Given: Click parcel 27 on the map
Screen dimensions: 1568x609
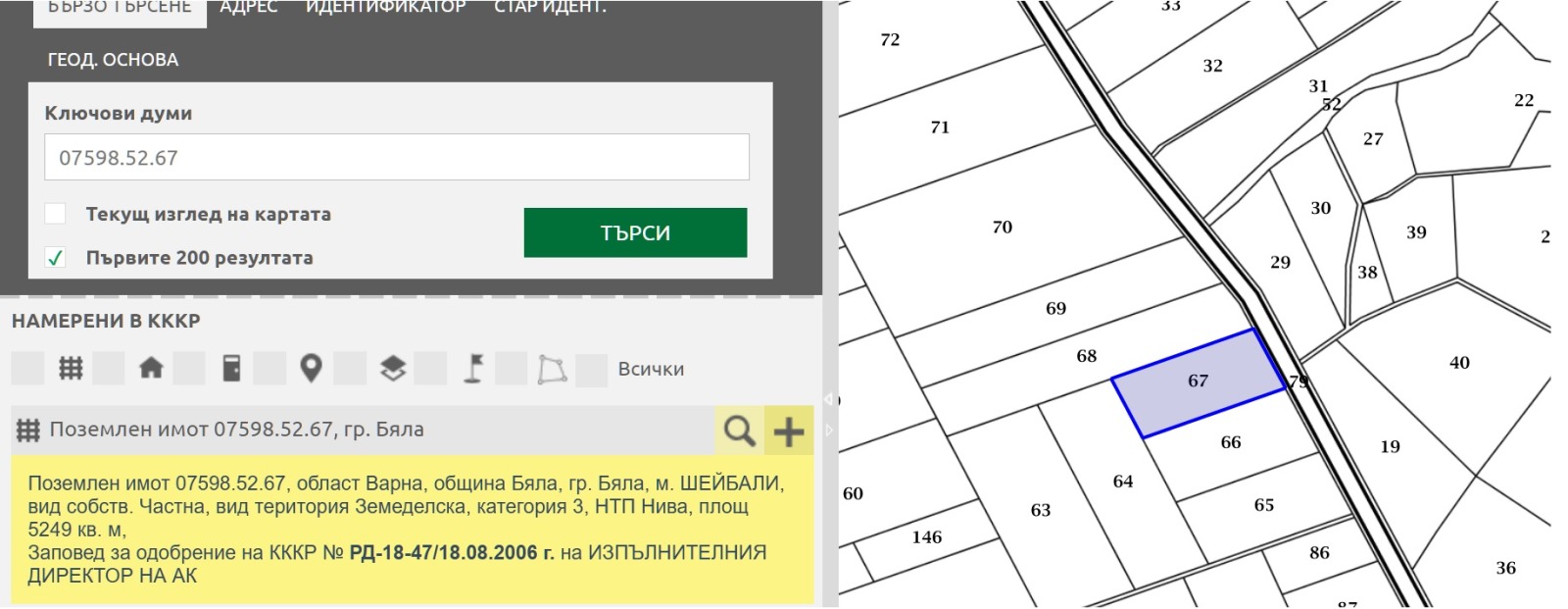Looking at the screenshot, I should point(1373,139).
